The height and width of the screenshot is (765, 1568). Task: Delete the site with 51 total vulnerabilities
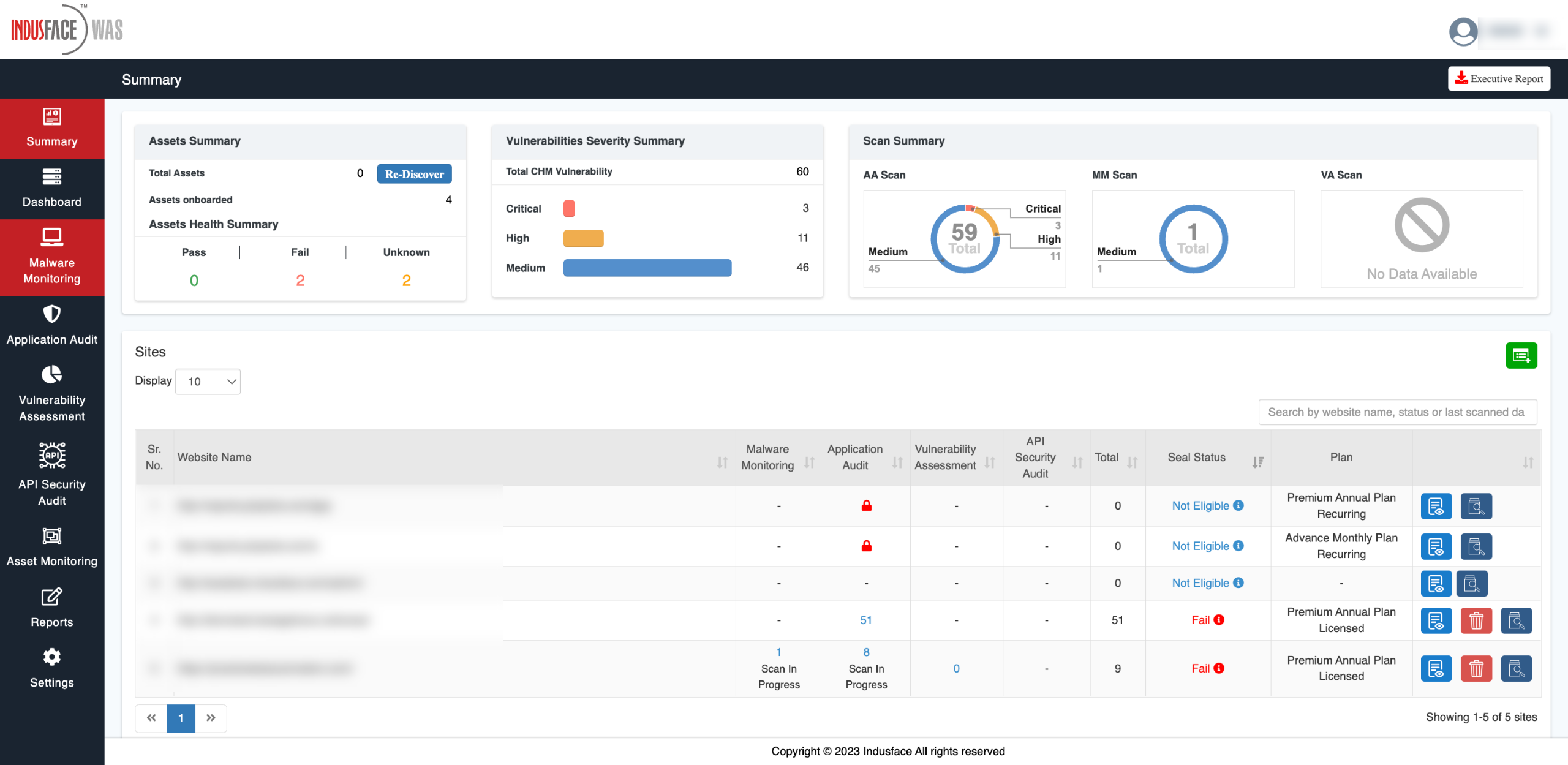click(x=1476, y=620)
